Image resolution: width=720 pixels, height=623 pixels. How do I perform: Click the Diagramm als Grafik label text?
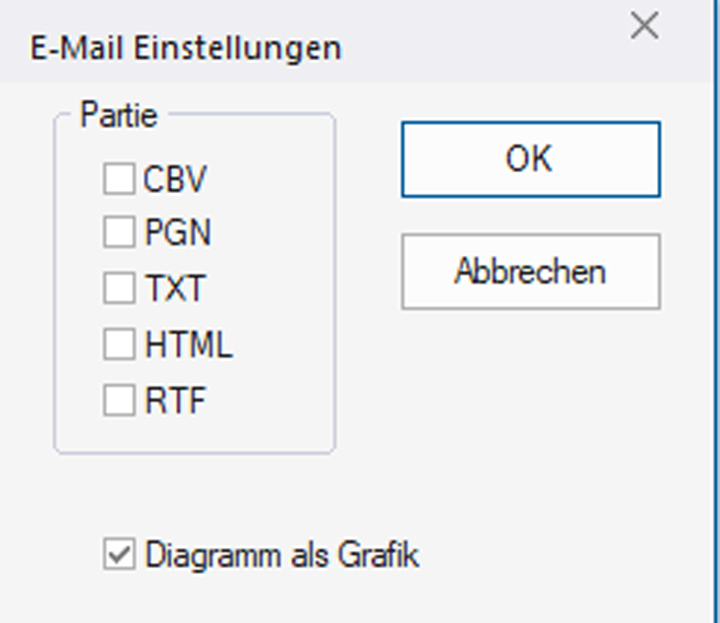click(x=282, y=555)
